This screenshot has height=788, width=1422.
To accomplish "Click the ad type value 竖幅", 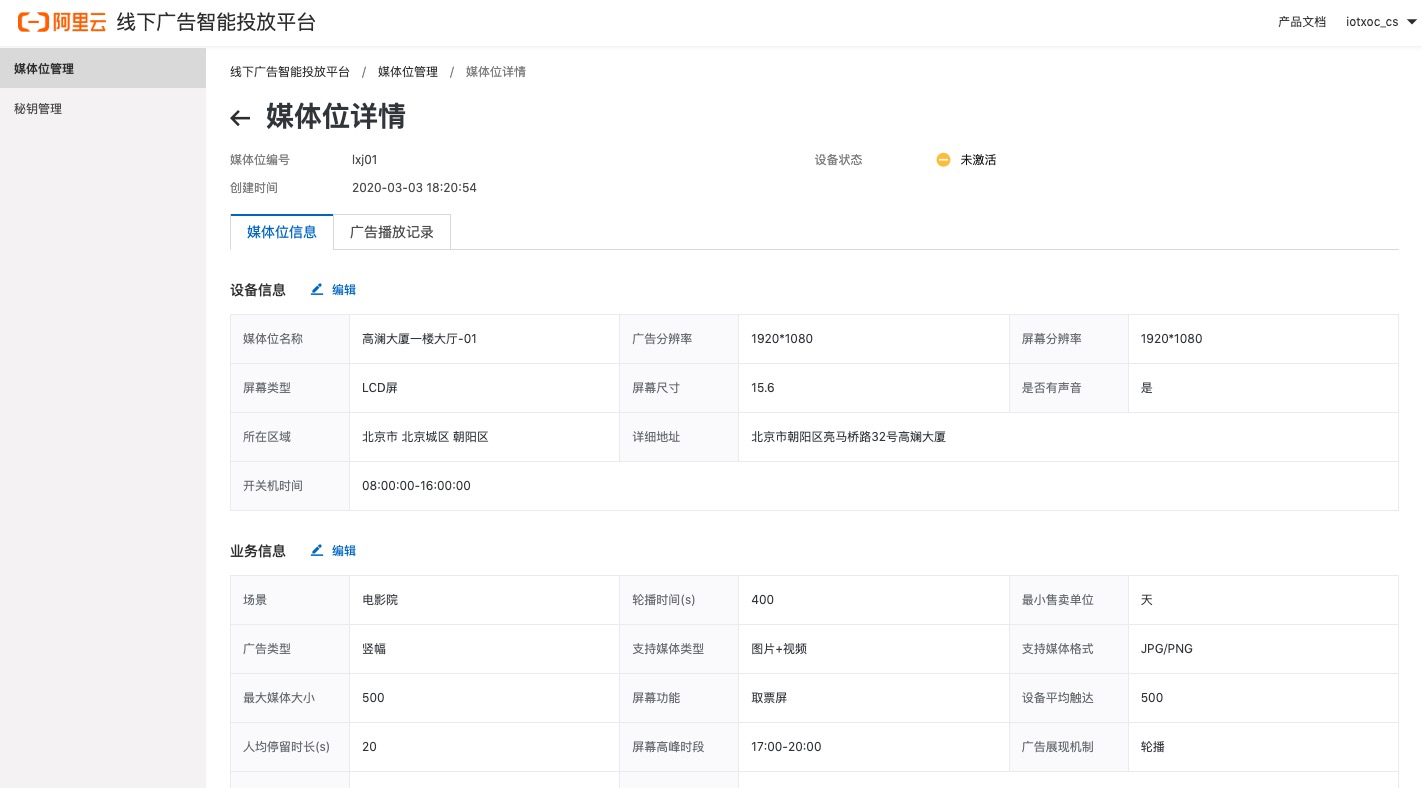I will (x=374, y=649).
